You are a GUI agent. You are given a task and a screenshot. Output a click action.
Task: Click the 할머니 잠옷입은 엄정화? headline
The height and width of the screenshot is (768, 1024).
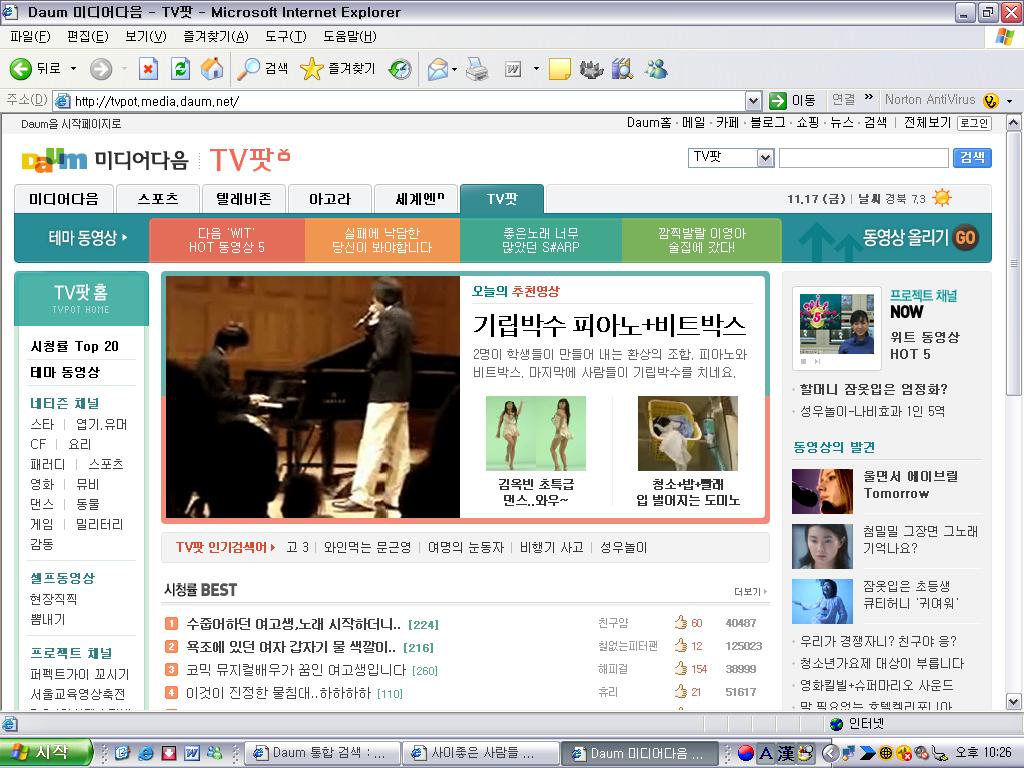pyautogui.click(x=874, y=389)
